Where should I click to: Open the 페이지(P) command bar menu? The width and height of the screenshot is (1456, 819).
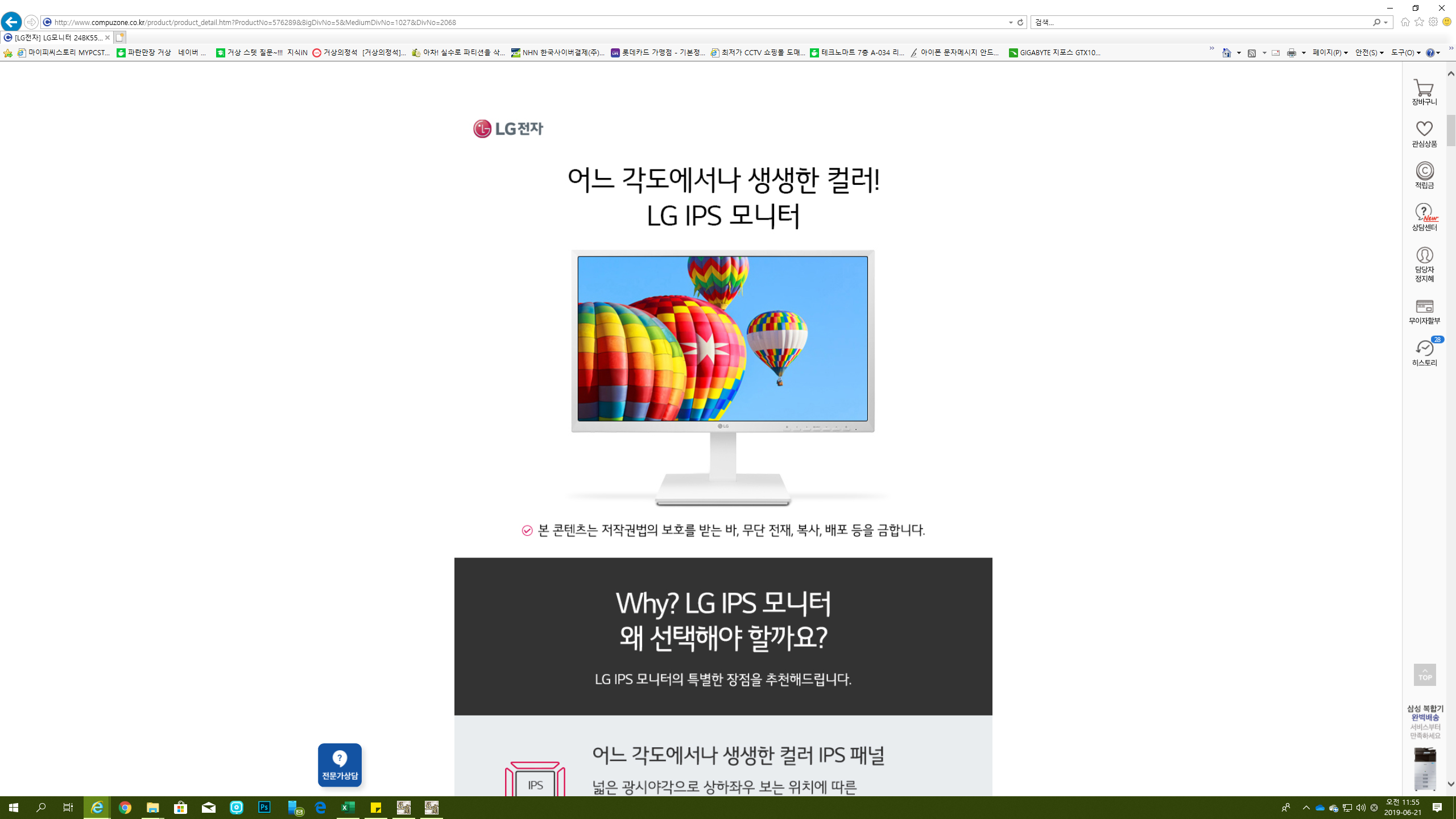pos(1330,53)
